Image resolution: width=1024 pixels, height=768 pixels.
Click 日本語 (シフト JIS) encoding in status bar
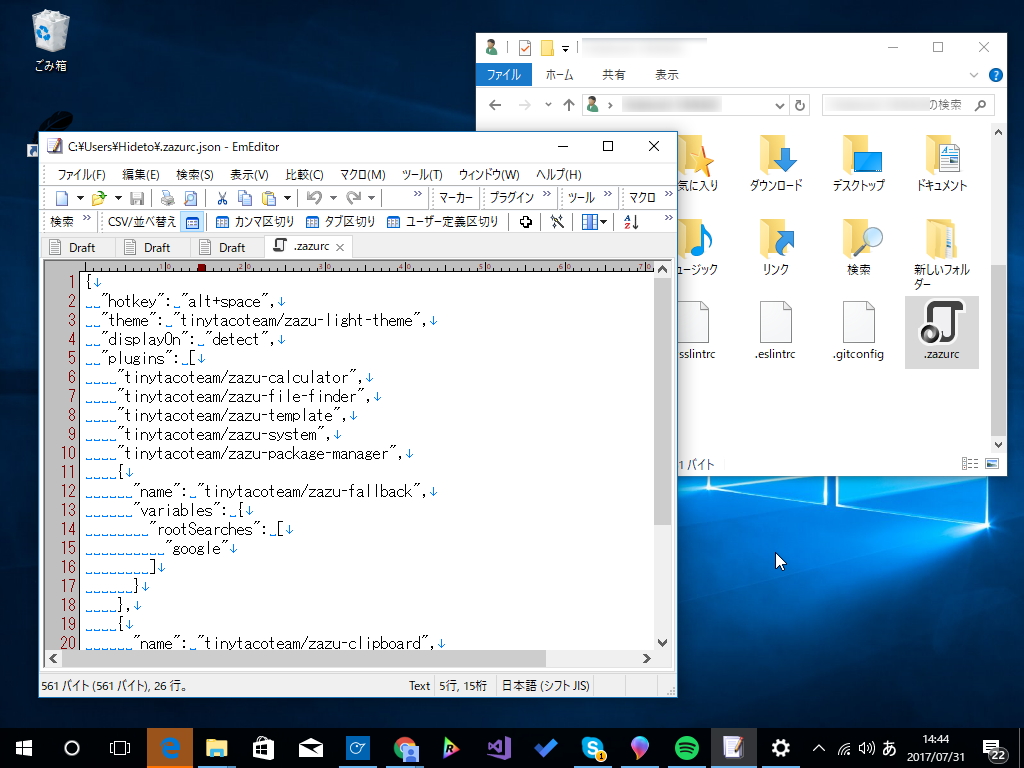pyautogui.click(x=545, y=686)
